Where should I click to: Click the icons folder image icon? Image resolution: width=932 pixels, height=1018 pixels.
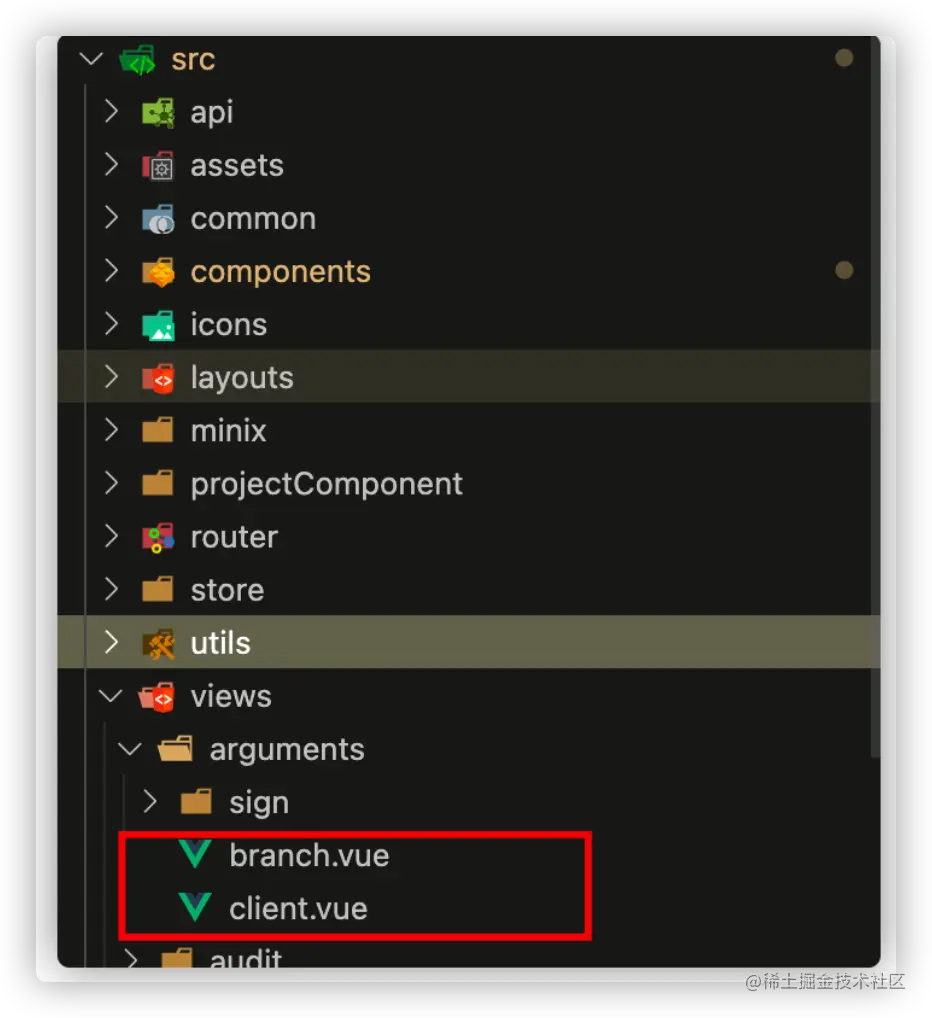click(x=158, y=325)
